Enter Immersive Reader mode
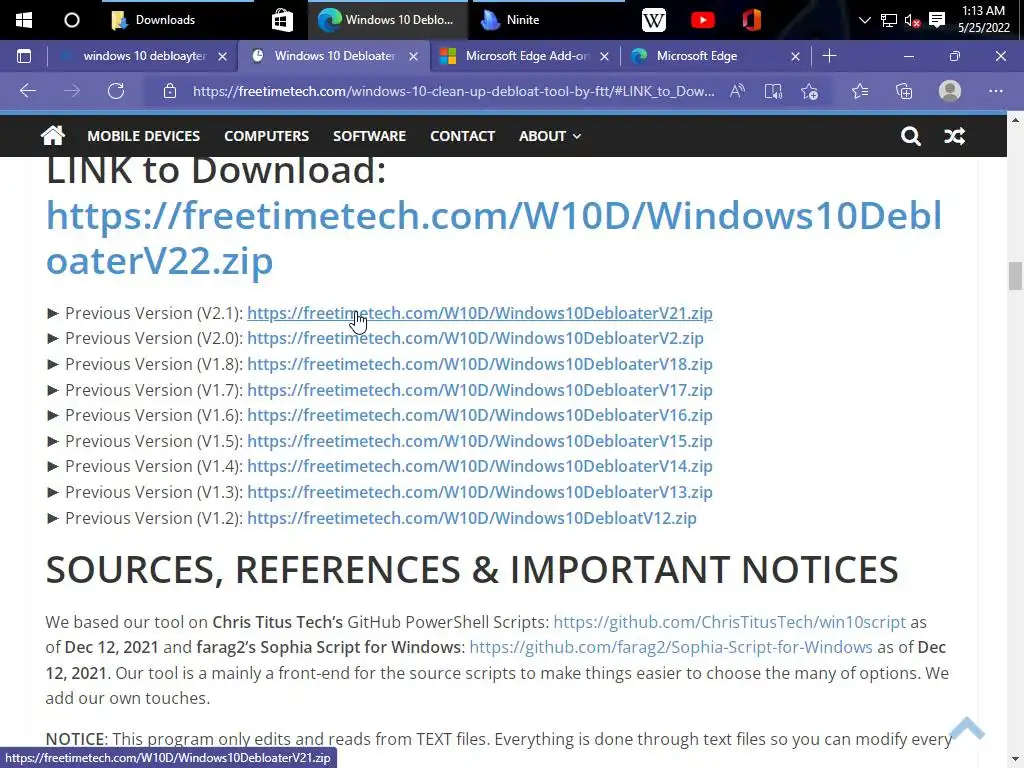The image size is (1024, 768). pos(773,91)
